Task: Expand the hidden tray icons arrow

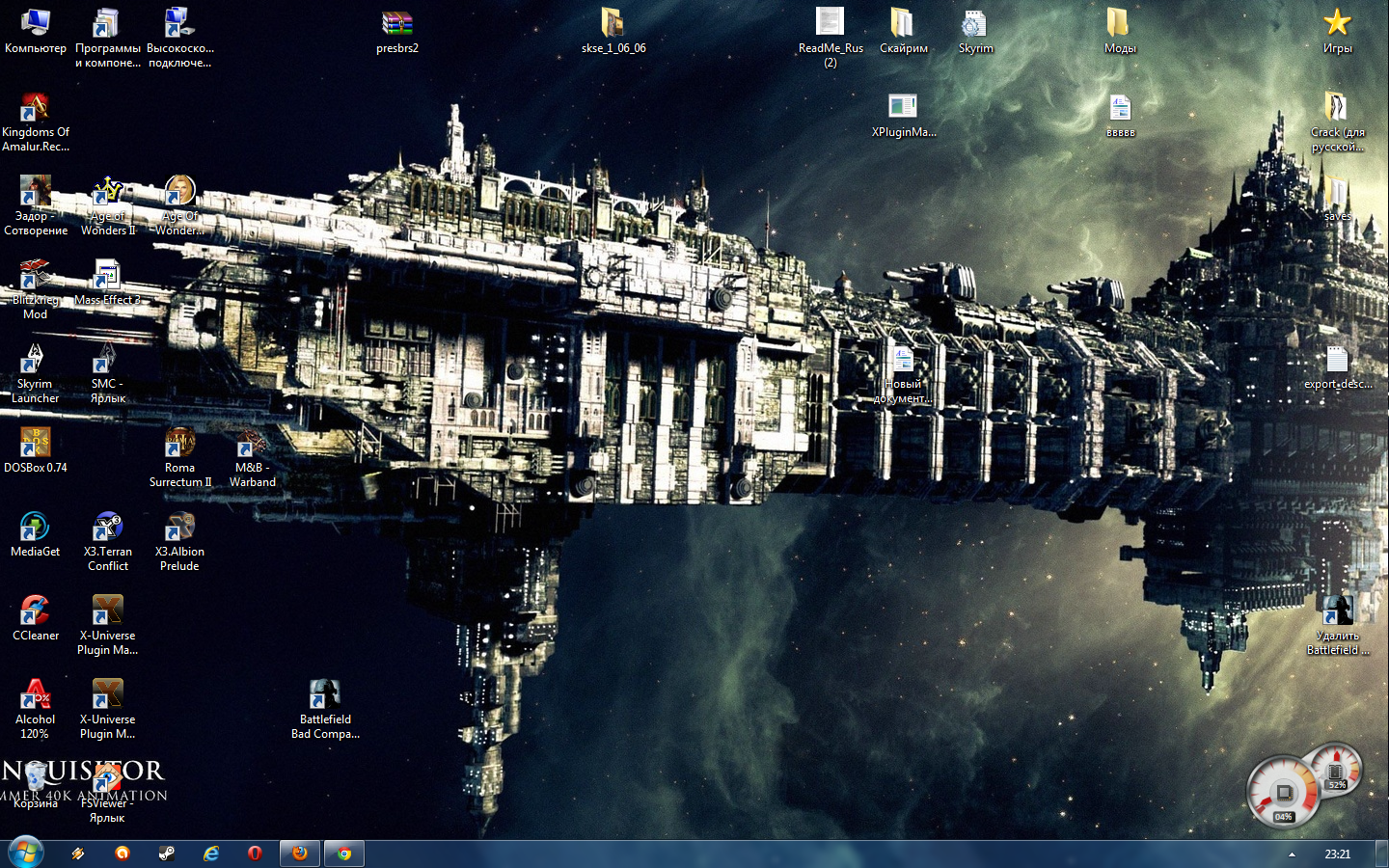Action: [x=1292, y=854]
